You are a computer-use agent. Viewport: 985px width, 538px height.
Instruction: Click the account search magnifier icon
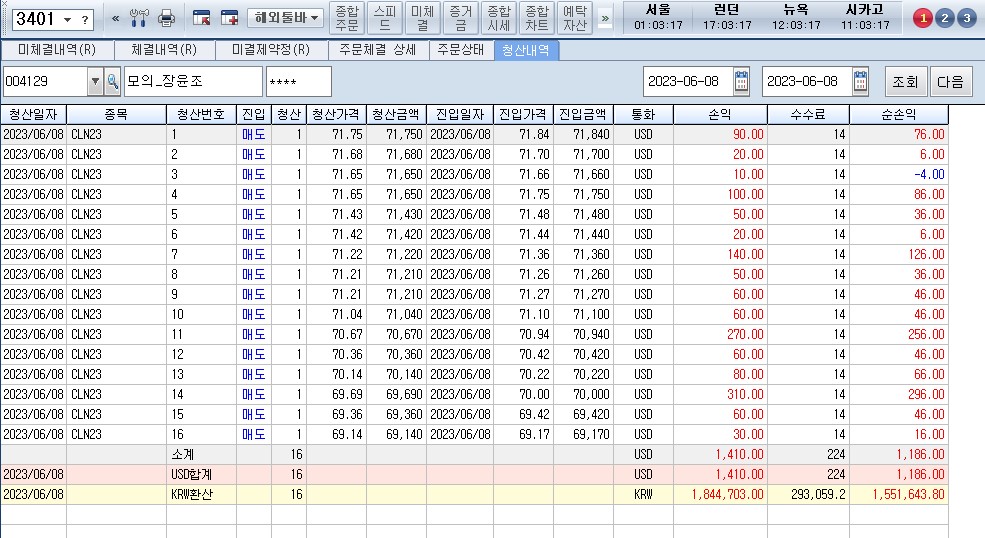point(112,81)
